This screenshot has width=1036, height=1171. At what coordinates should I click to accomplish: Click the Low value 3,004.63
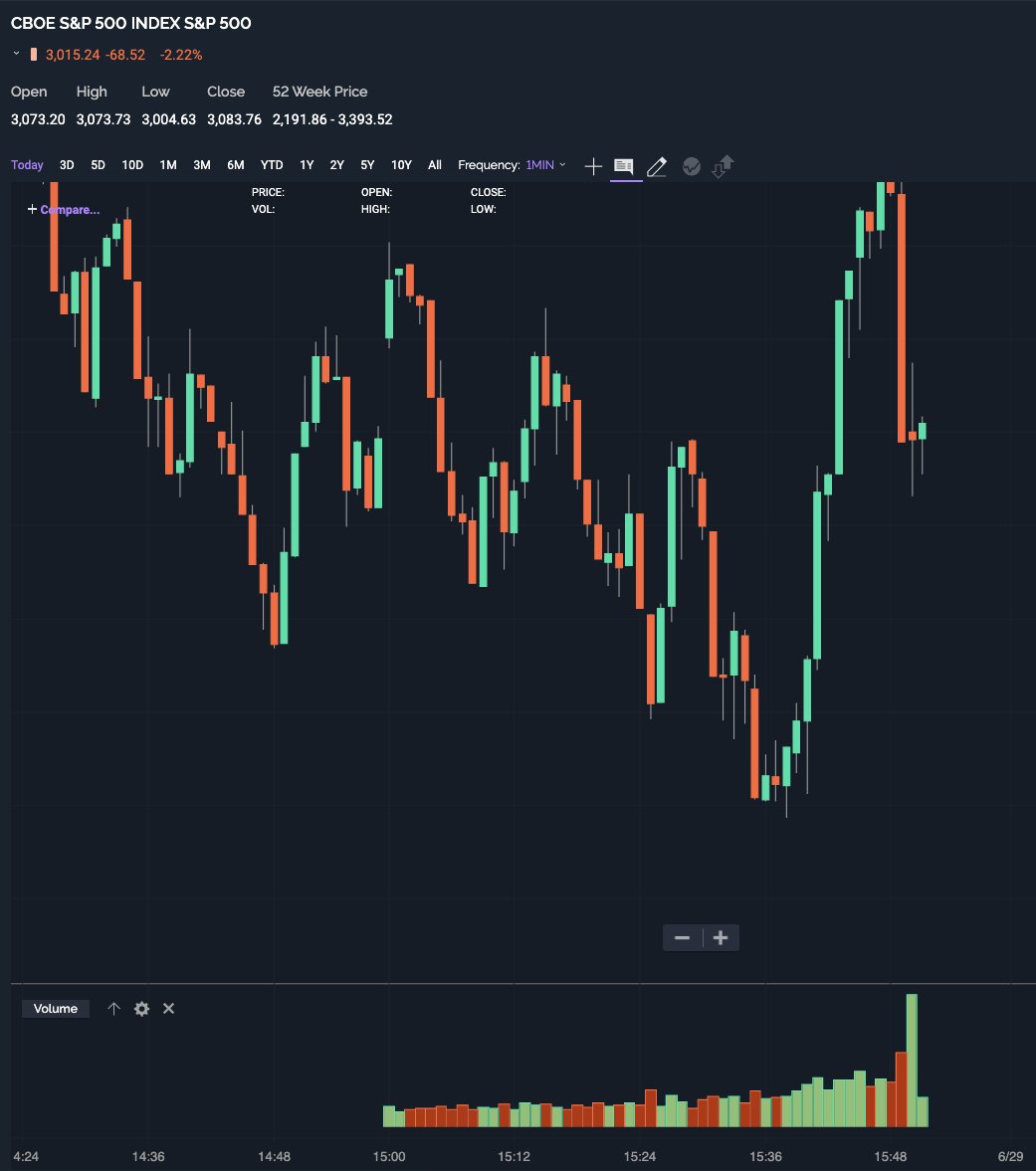click(x=169, y=119)
